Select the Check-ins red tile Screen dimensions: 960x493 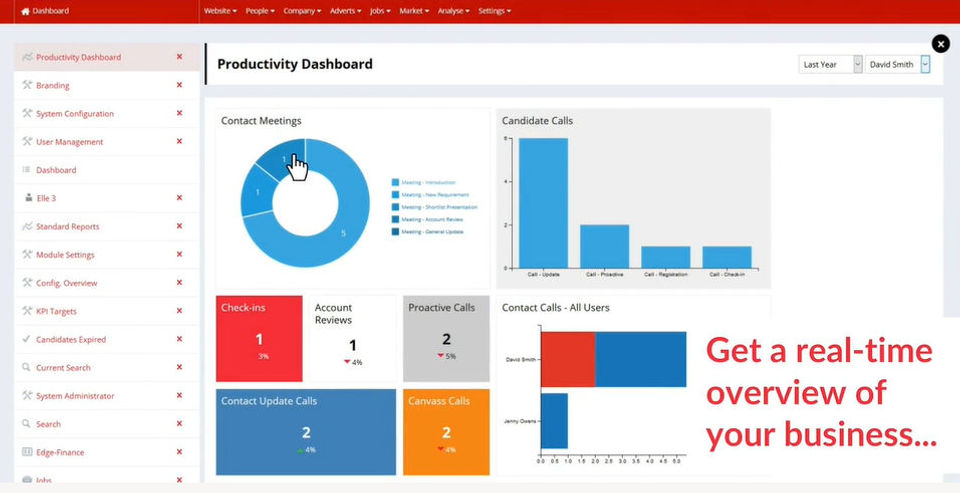tap(259, 339)
